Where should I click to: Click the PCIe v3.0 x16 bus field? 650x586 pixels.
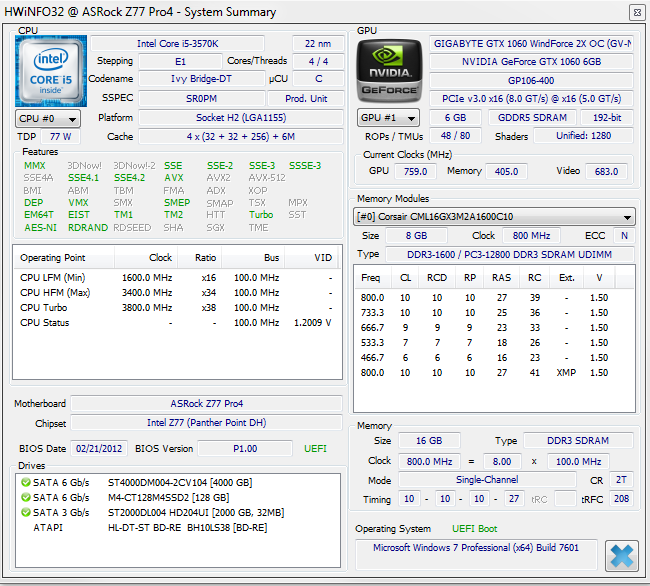531,99
